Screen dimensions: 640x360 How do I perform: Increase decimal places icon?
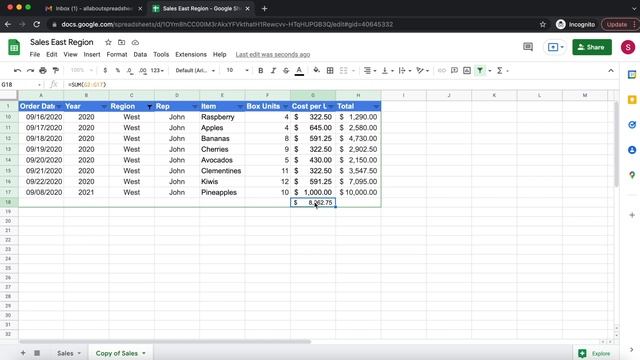142,71
